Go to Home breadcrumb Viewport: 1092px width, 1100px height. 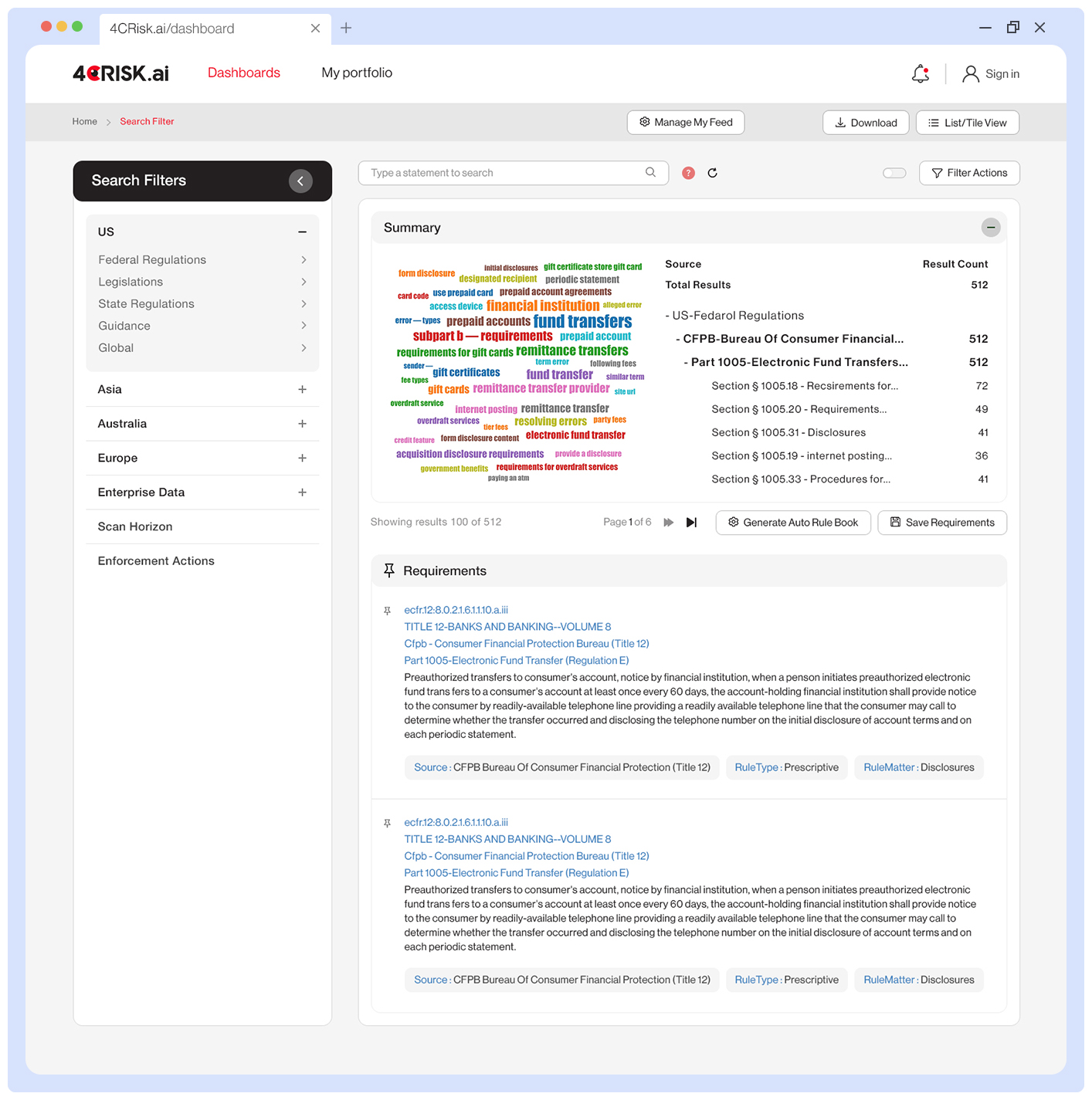click(85, 121)
